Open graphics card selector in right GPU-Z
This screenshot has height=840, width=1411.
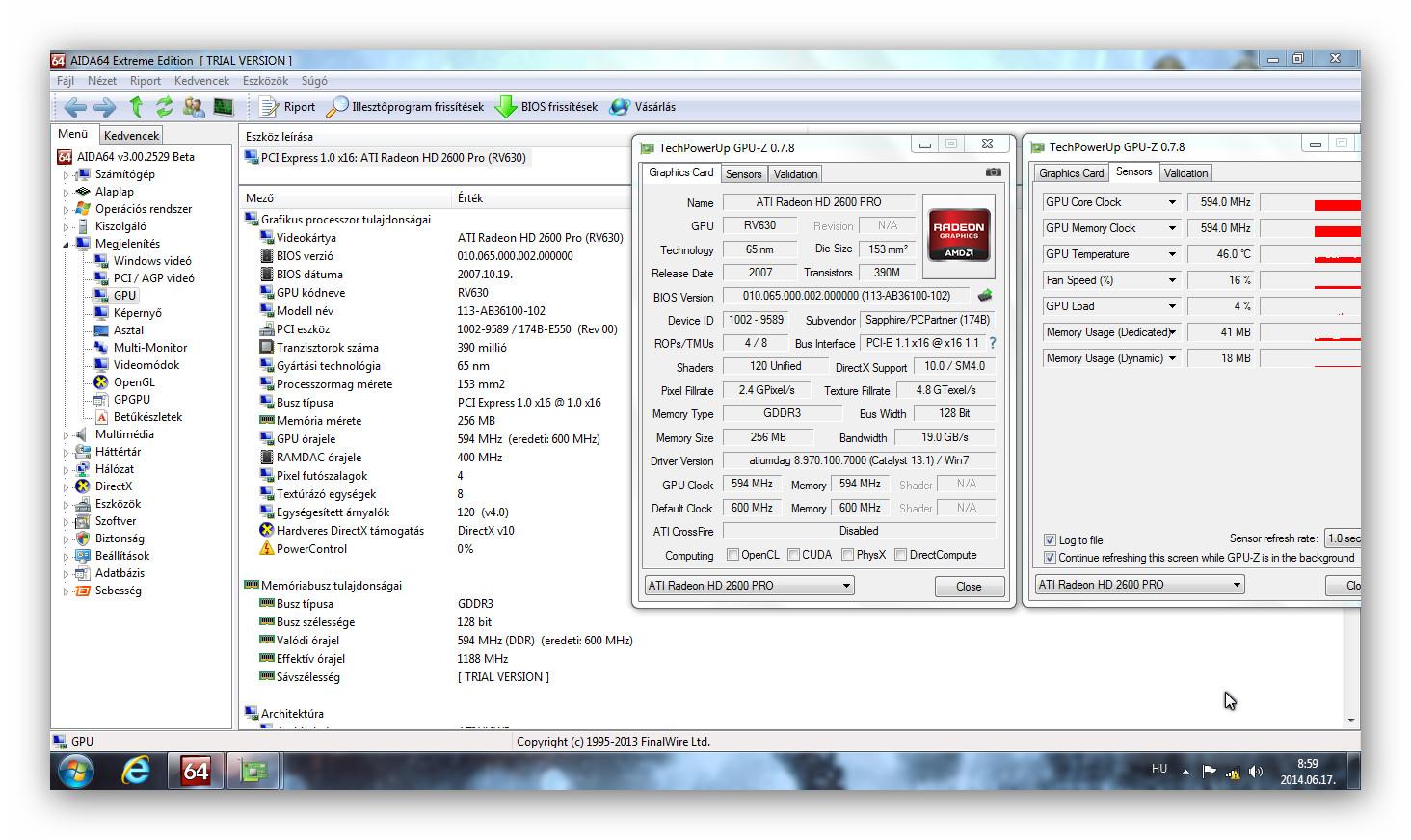pos(1139,585)
